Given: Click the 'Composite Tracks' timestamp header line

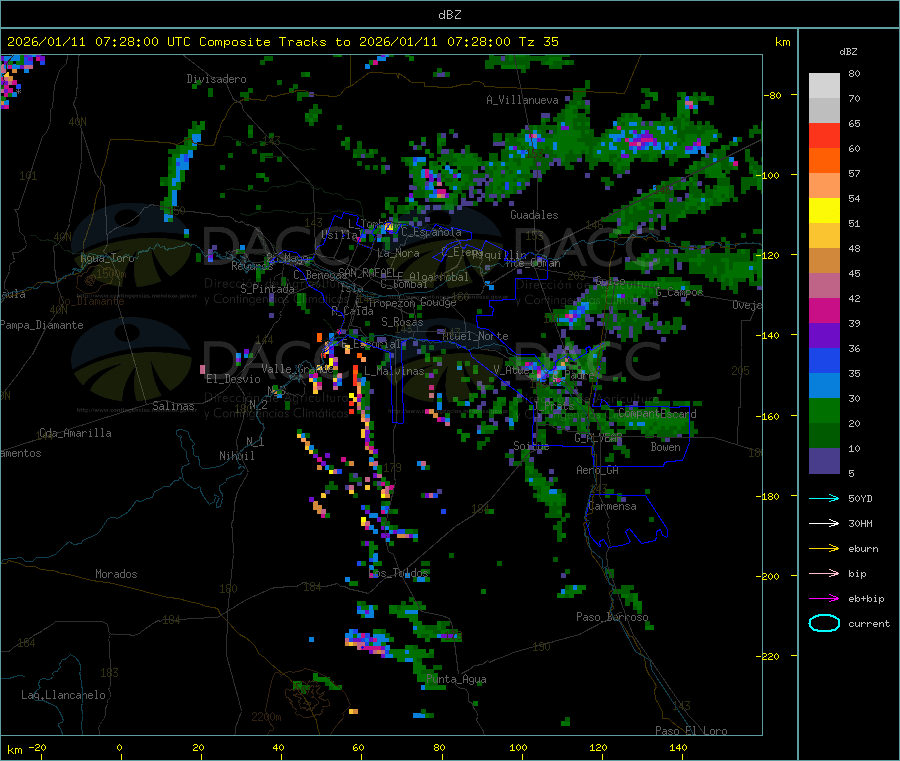Looking at the screenshot, I should pyautogui.click(x=282, y=42).
